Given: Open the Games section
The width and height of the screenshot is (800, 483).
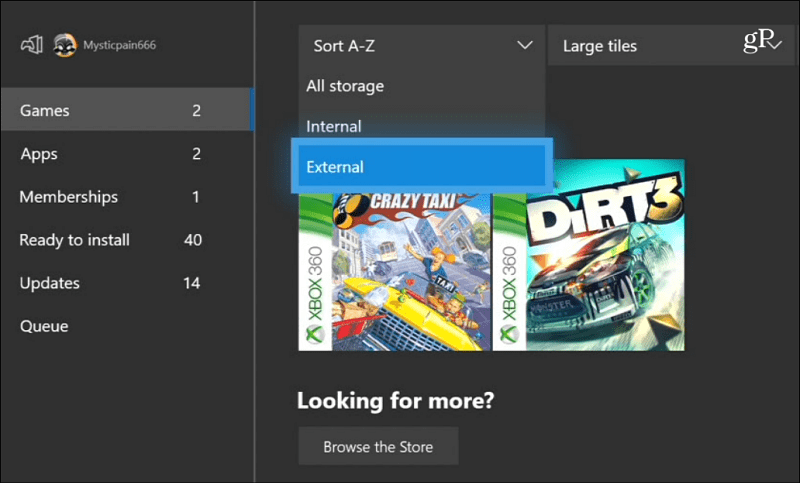Looking at the screenshot, I should 127,110.
